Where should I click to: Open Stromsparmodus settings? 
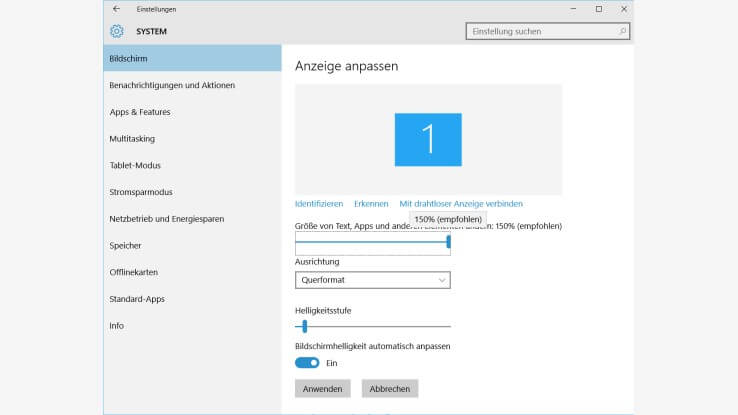click(141, 192)
